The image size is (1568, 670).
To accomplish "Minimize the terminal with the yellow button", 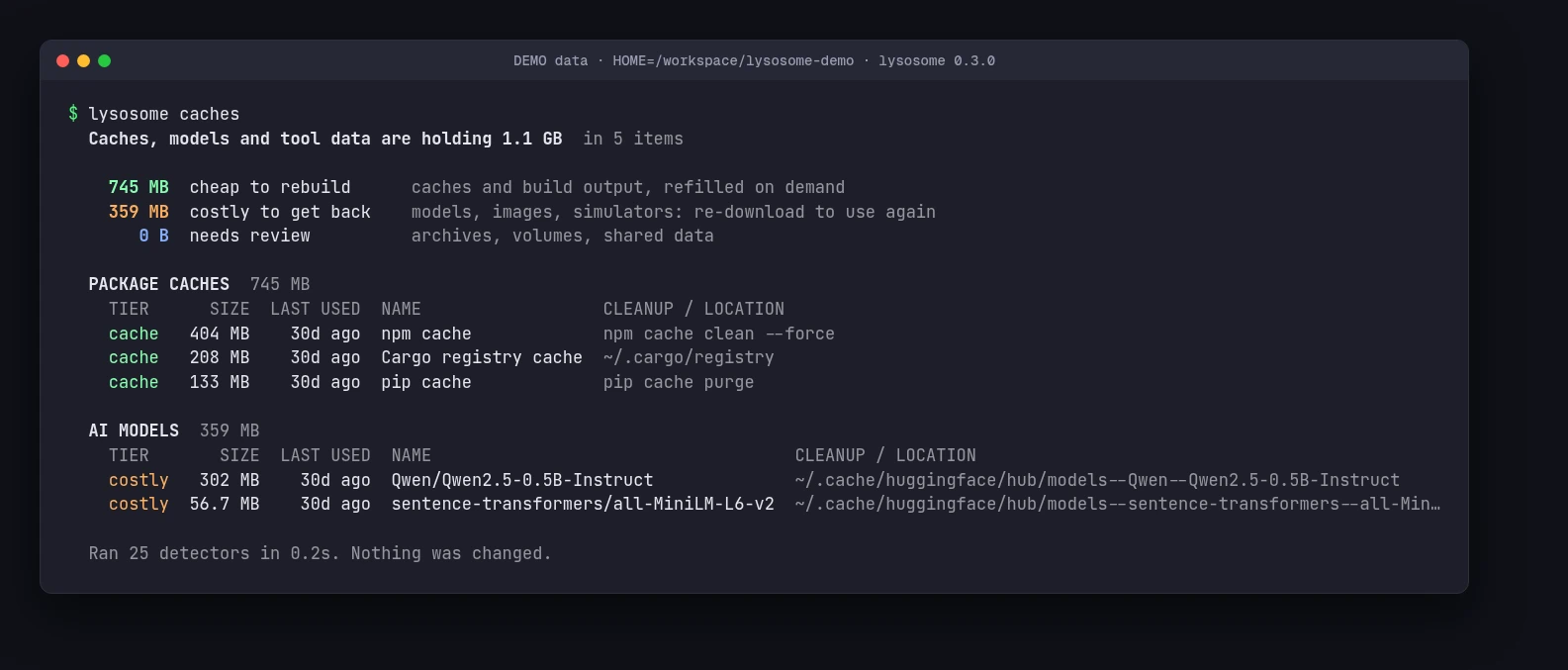I will [83, 61].
